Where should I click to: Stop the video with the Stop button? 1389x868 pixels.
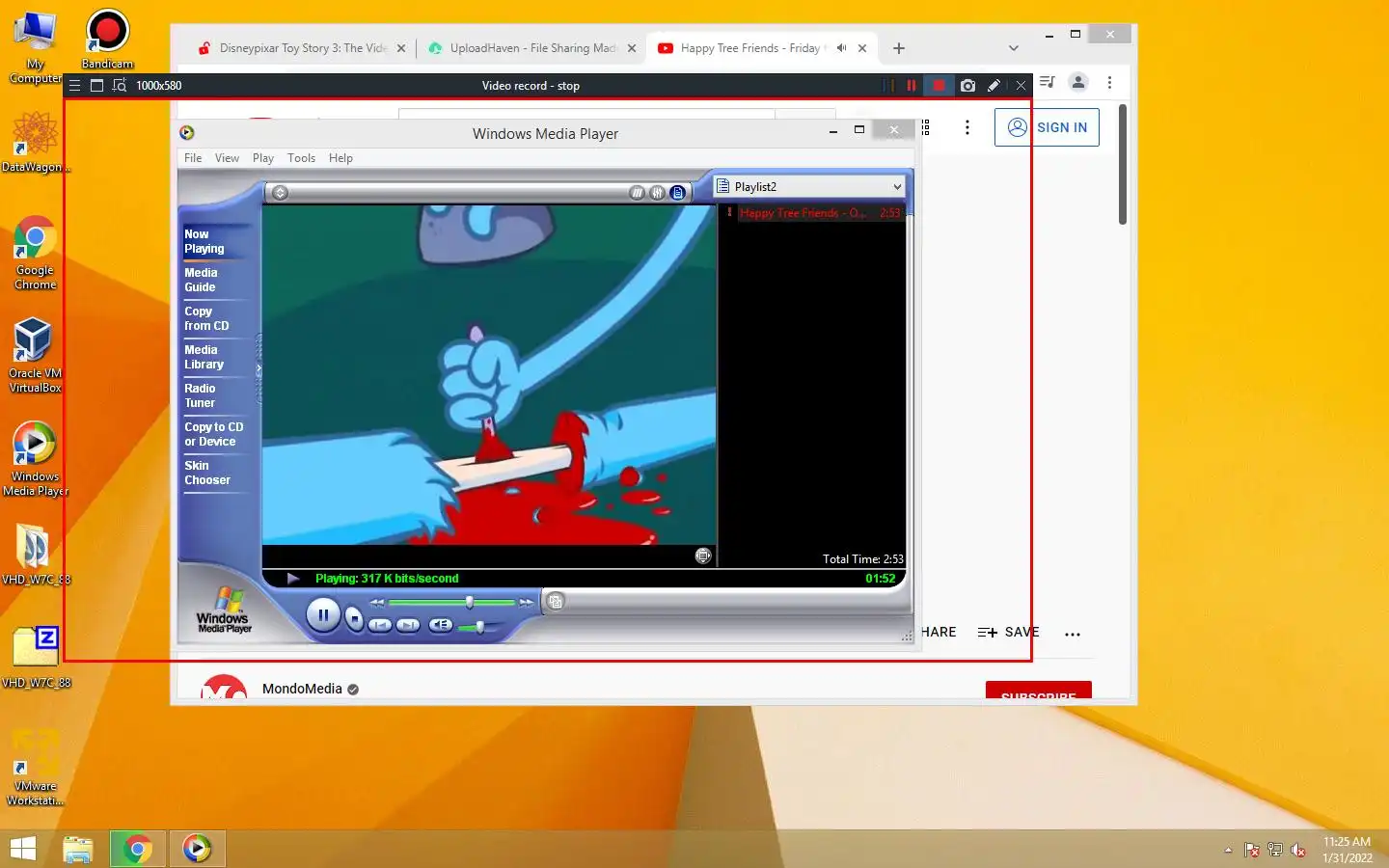(355, 618)
